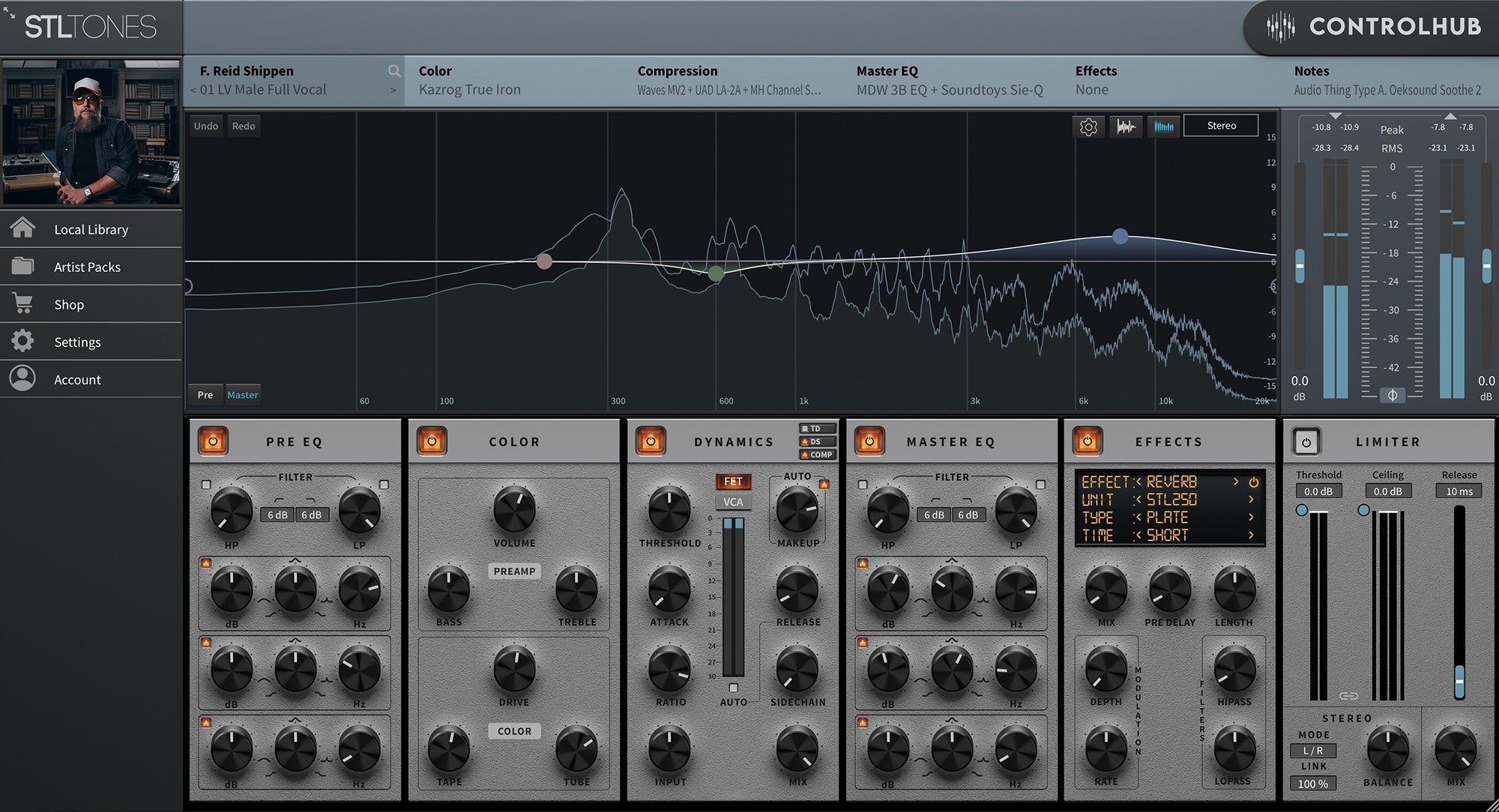Enable Pre EQ LP filter checkbox
Image resolution: width=1499 pixels, height=812 pixels.
pos(384,485)
